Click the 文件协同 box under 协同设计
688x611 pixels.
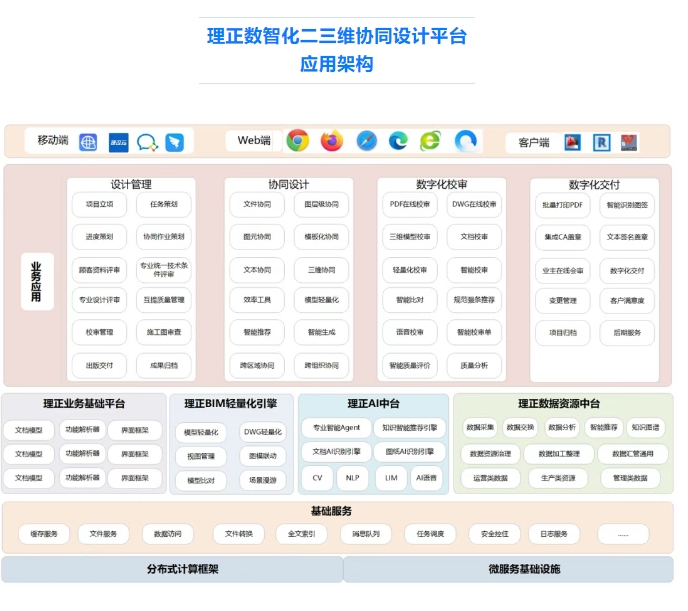pos(250,205)
